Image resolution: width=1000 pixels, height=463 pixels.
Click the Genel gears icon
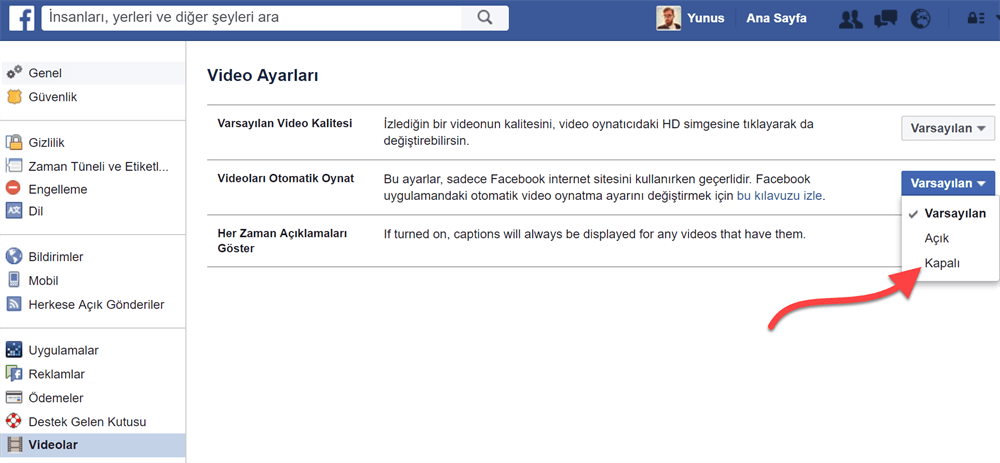[14, 73]
